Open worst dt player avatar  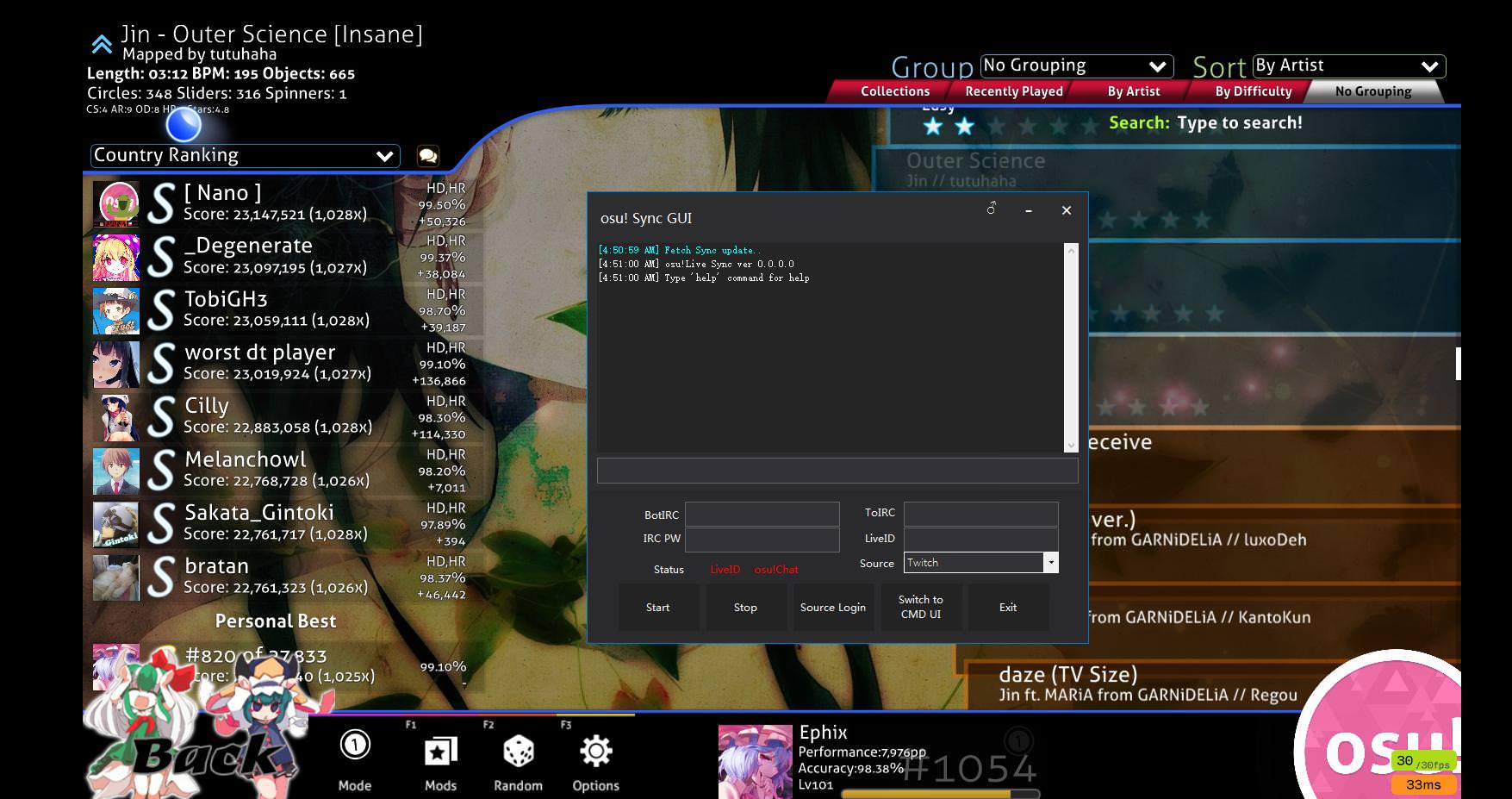click(116, 365)
